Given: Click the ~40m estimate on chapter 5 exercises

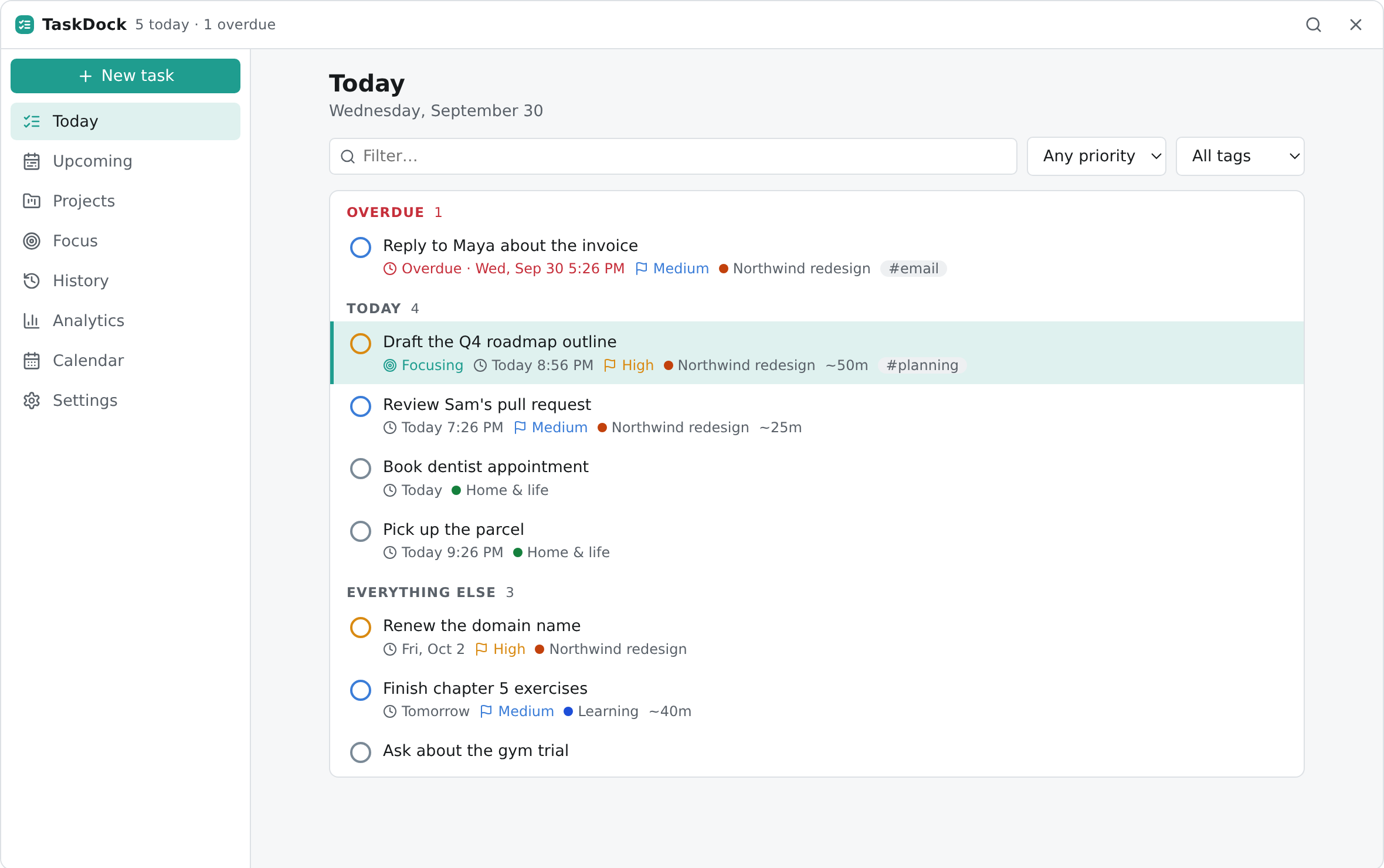Looking at the screenshot, I should (670, 711).
